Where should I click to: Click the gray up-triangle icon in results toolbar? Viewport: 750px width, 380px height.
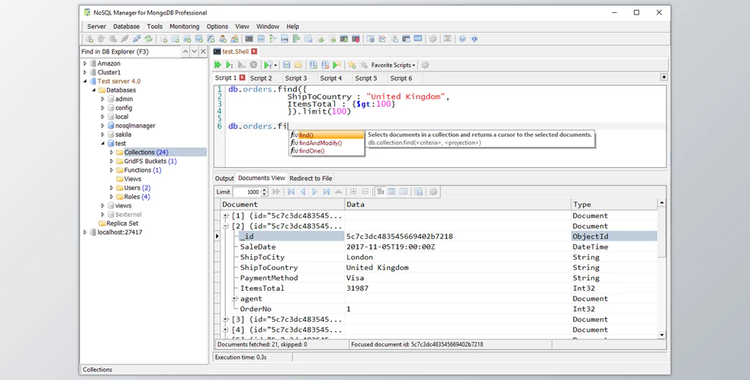(x=338, y=191)
